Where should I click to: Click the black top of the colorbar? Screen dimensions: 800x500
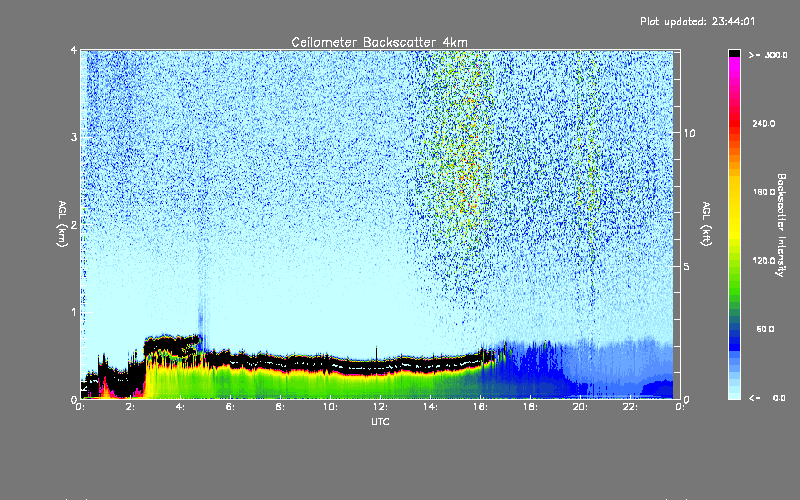click(x=734, y=53)
